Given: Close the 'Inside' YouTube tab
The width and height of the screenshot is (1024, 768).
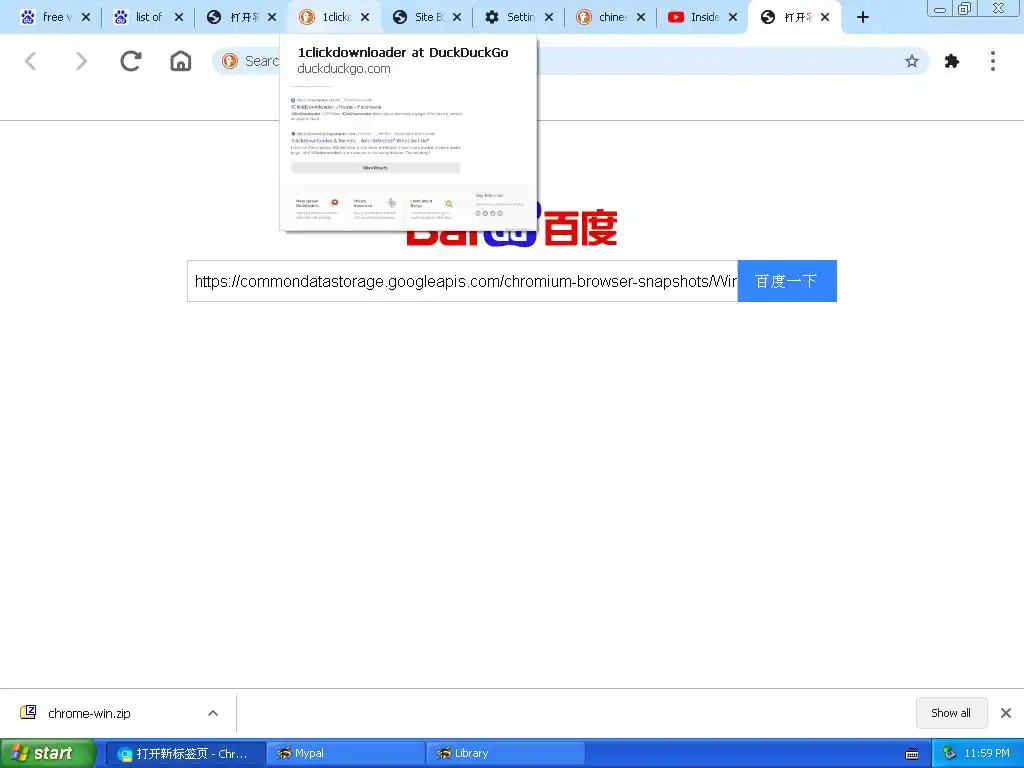Looking at the screenshot, I should 733,17.
